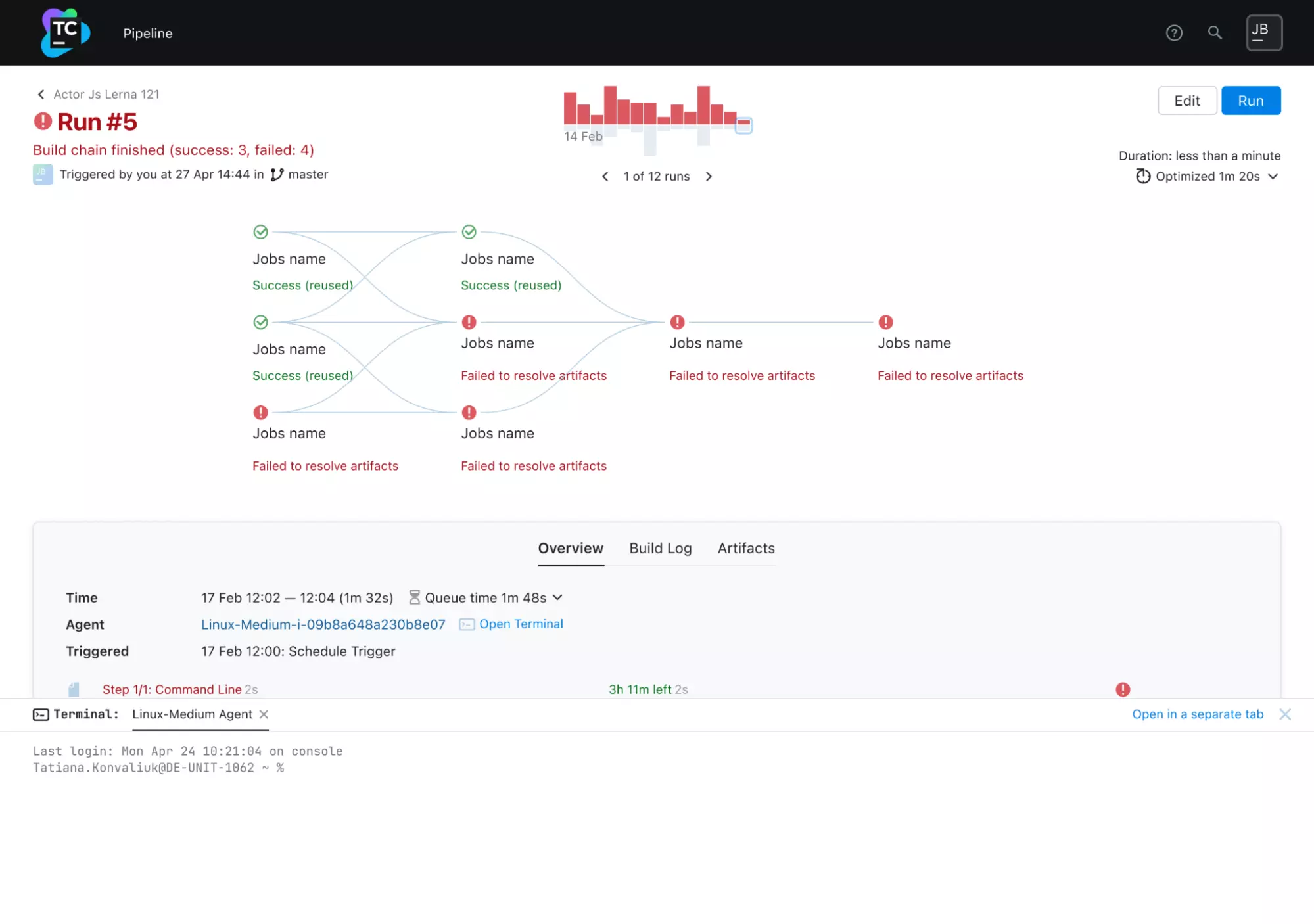Expand the queue time dropdown arrow

tap(558, 598)
